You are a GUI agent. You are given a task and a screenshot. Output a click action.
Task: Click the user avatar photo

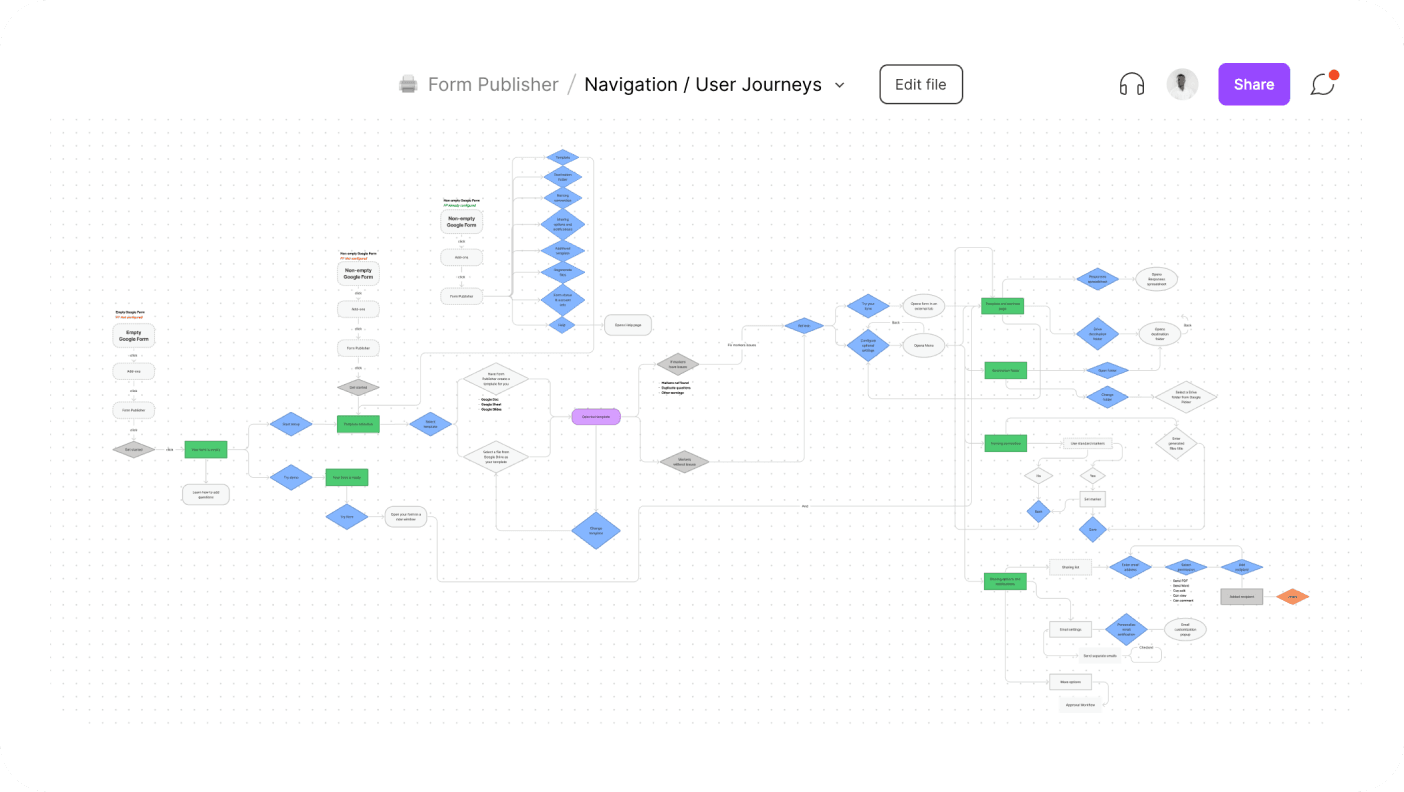click(x=1182, y=85)
